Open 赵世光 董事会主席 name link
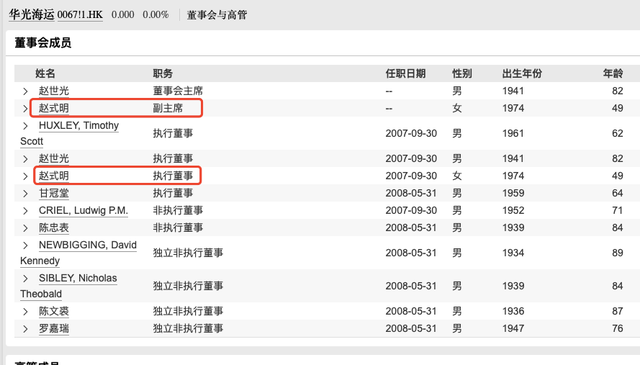Viewport: 640px width, 365px height. pos(54,91)
